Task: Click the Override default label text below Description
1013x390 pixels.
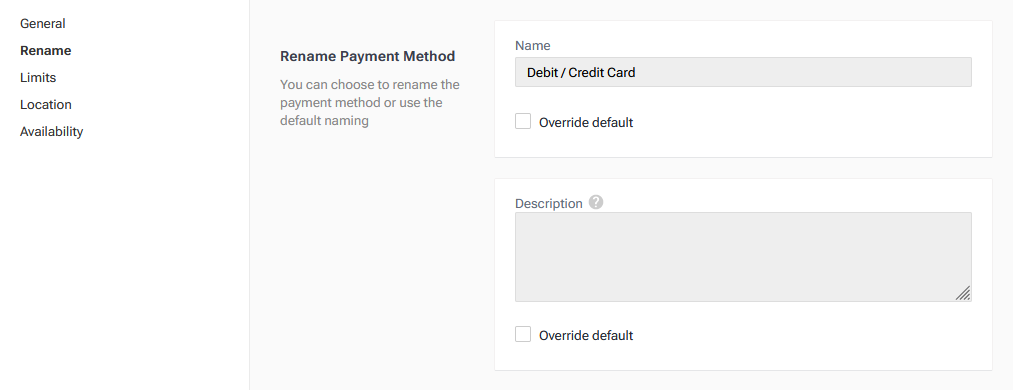Action: [x=586, y=335]
